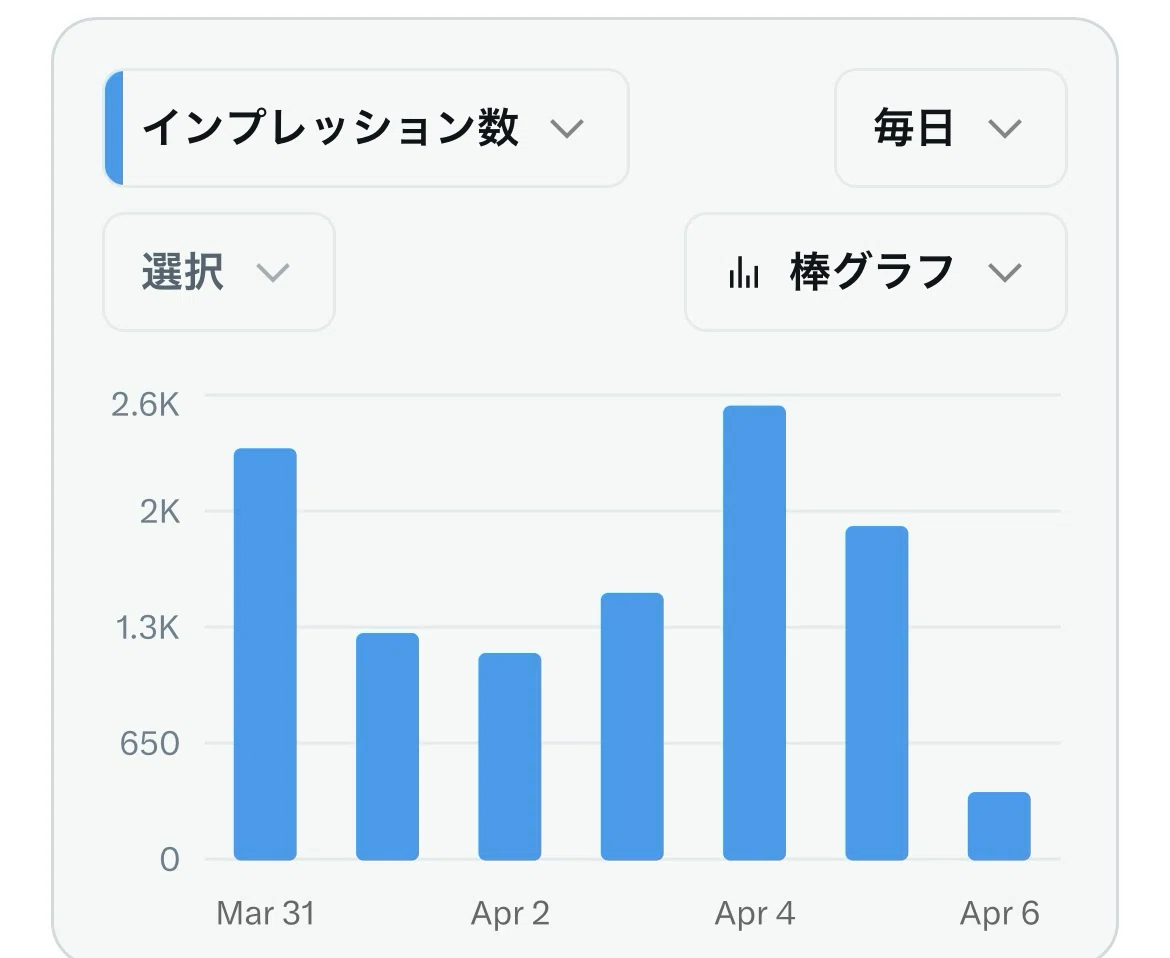Click the chevron next to インプレッション数
The width and height of the screenshot is (1170, 958).
click(566, 128)
